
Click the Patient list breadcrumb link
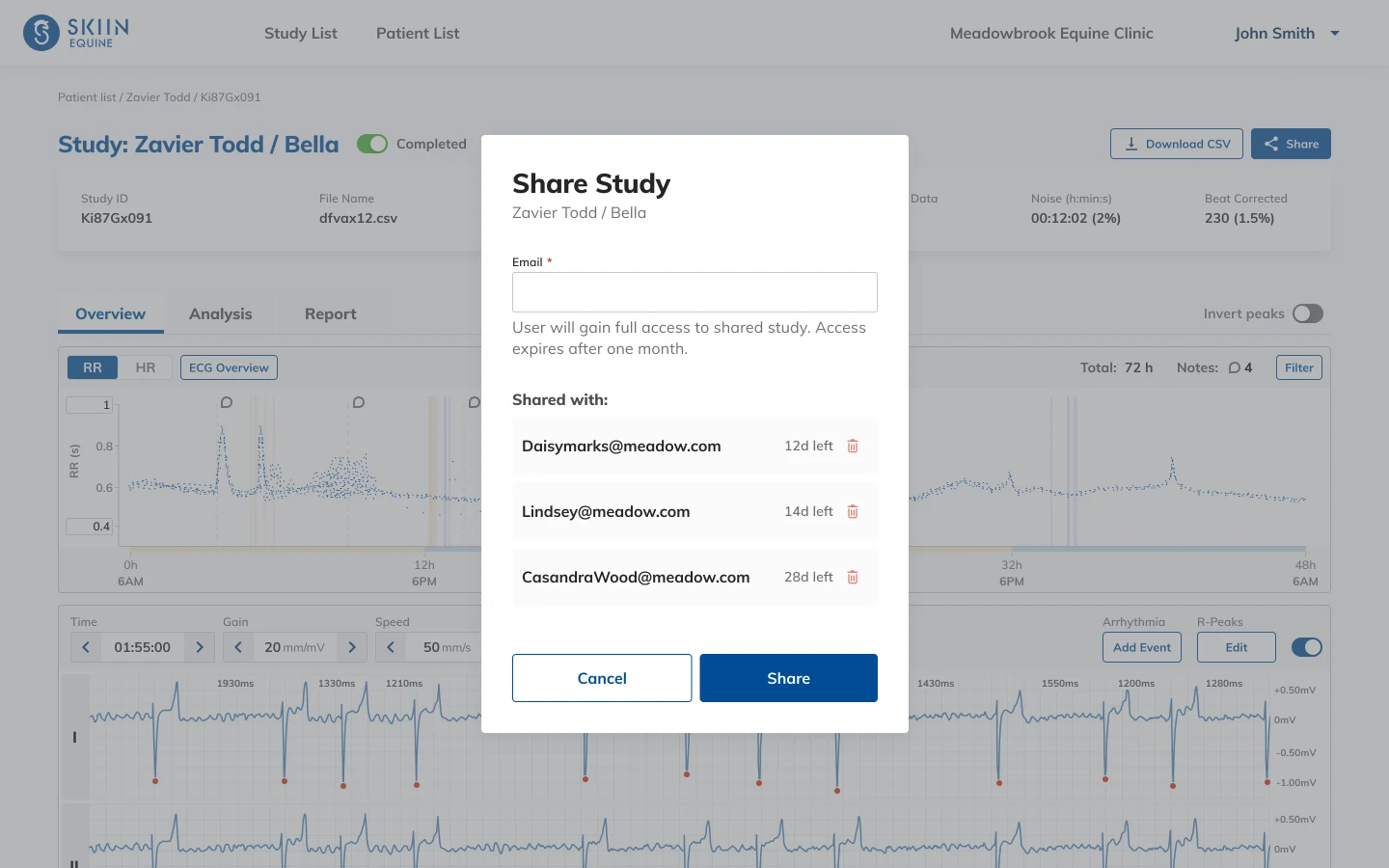(87, 97)
